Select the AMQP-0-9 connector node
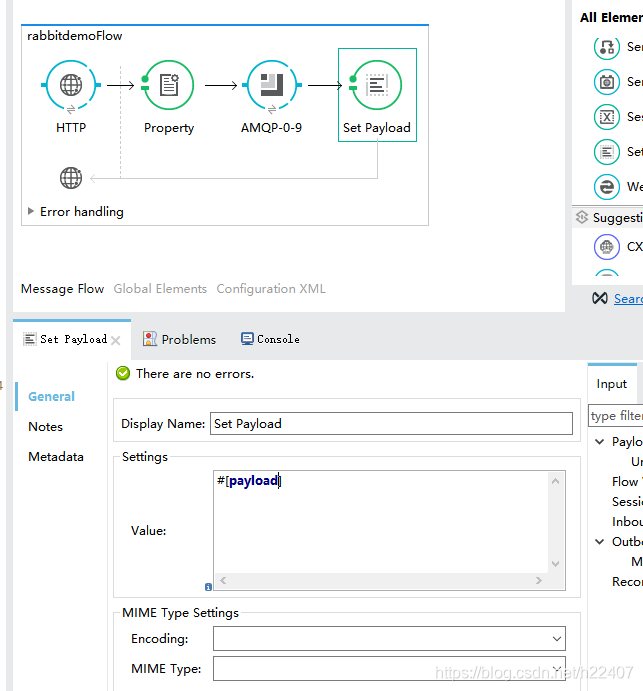The height and width of the screenshot is (691, 643). click(x=272, y=85)
